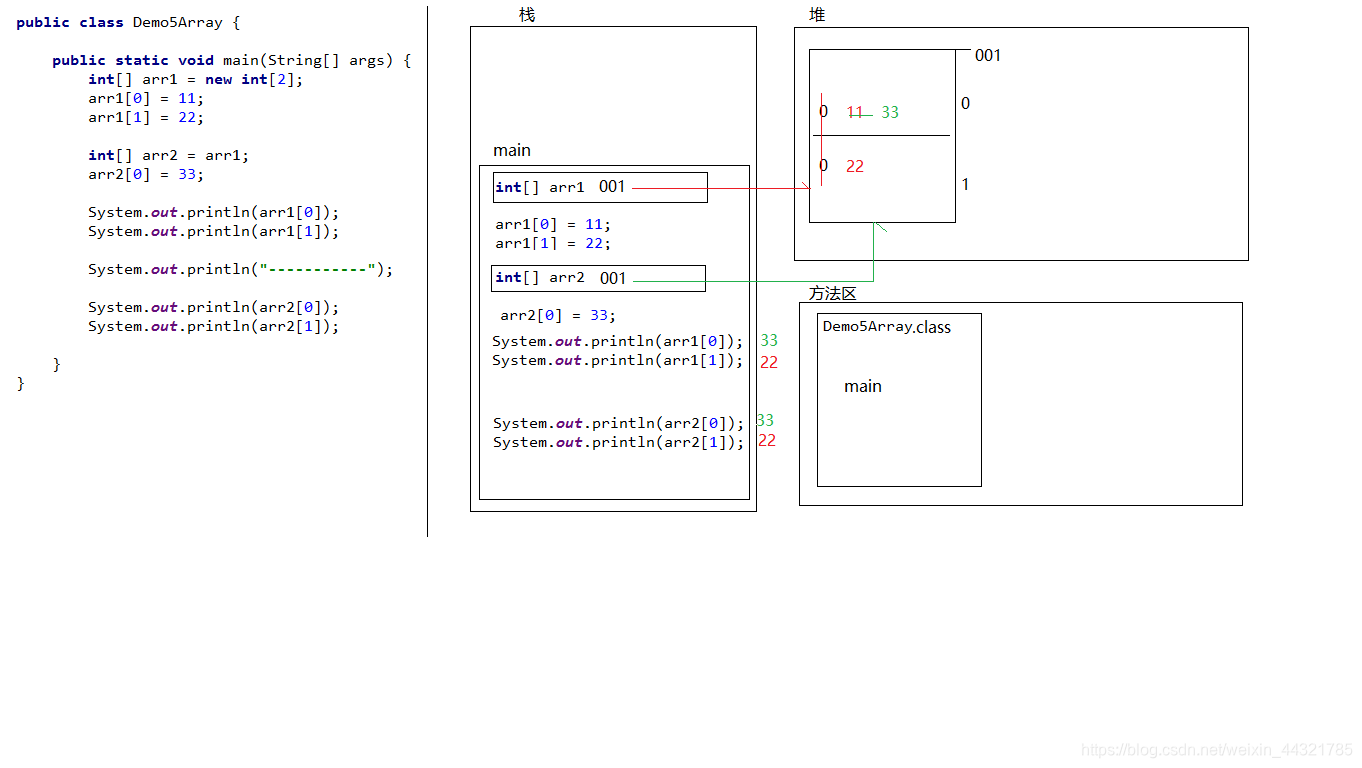Select the "int[] arr2 = arr1;" code line
The image size is (1362, 768).
coord(168,155)
